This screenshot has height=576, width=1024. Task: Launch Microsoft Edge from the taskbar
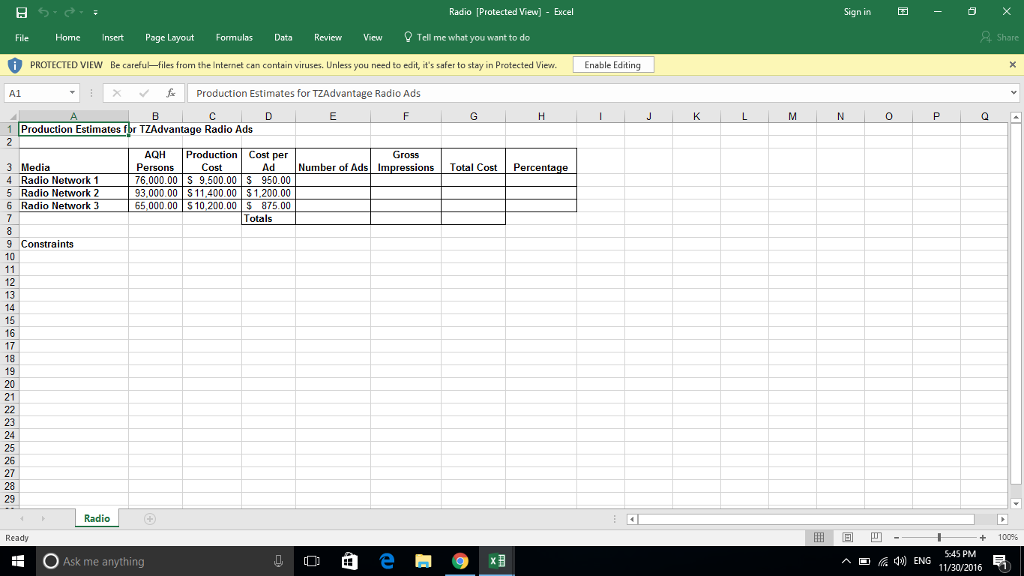click(x=385, y=561)
